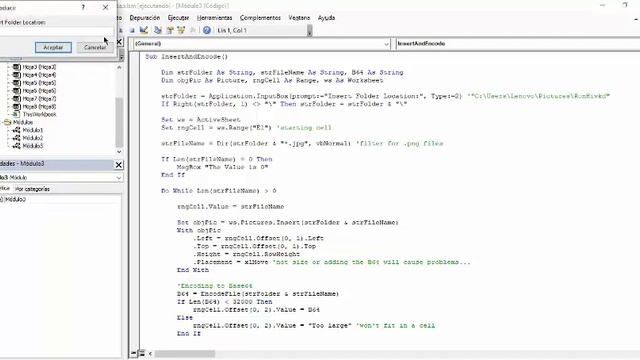This screenshot has width=640, height=360.
Task: Select Hoja5 (Hoja5) in the project tree
Action: pos(39,83)
